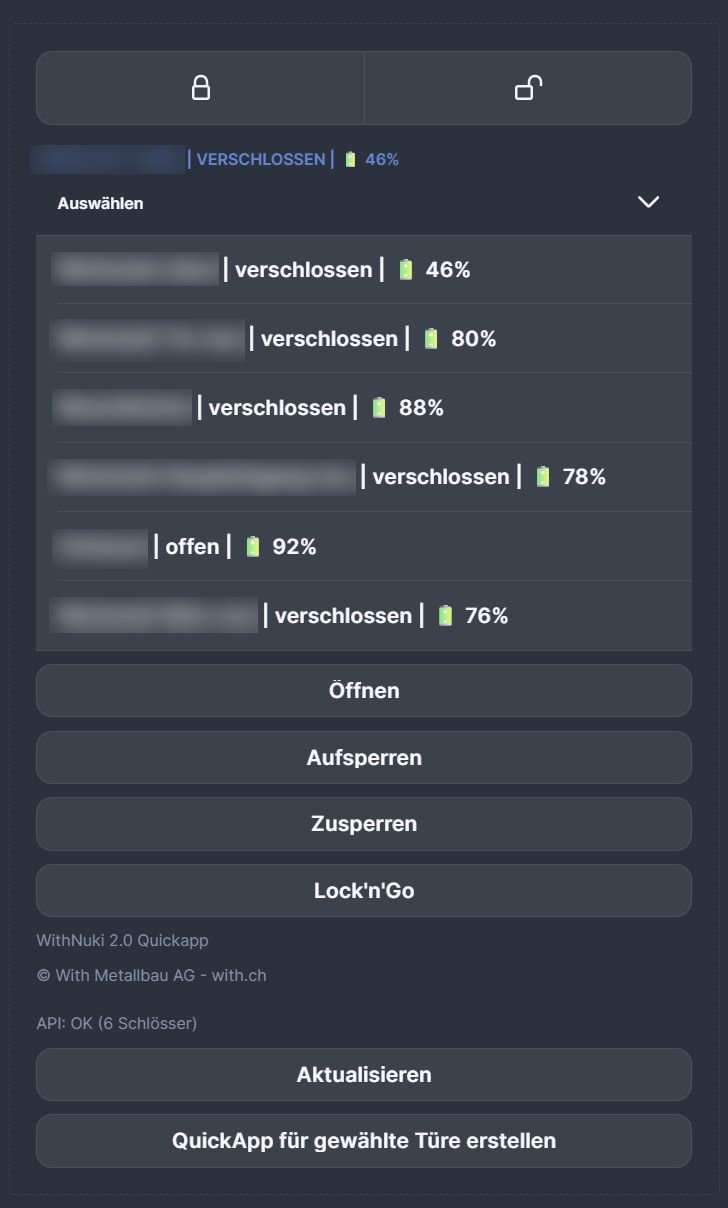Click the closed padlock icon to lock
The height and width of the screenshot is (1208, 728).
(x=200, y=88)
